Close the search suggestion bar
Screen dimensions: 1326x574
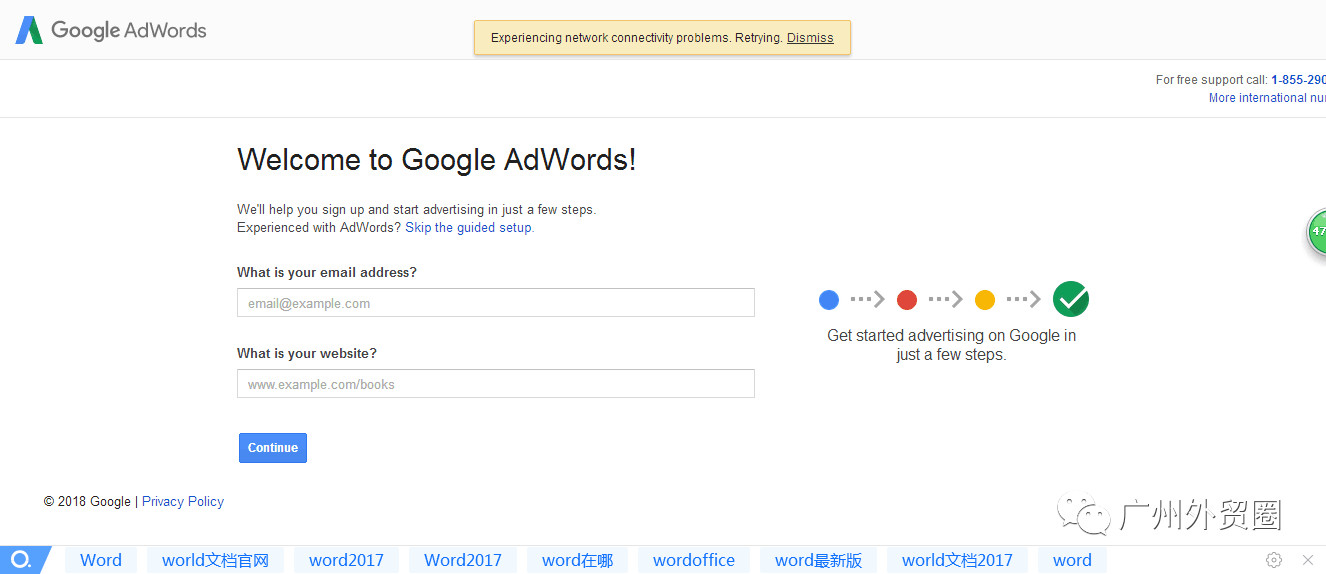pos(1308,560)
